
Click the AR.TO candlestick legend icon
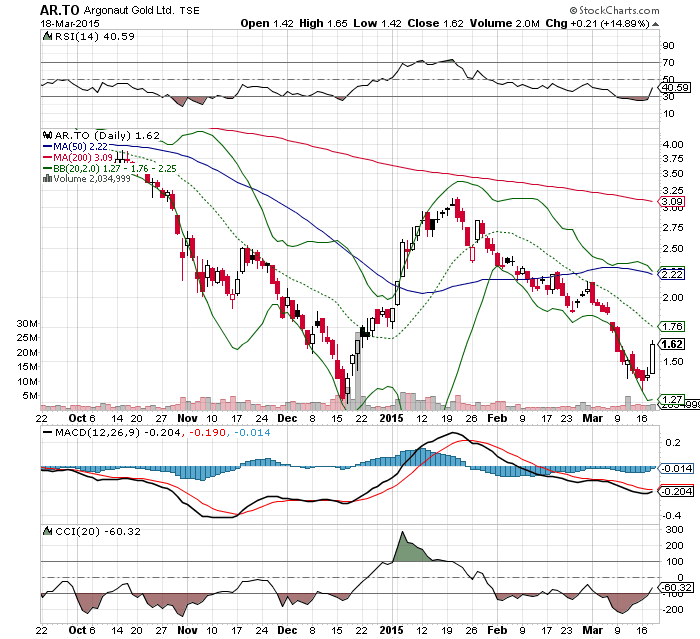click(x=47, y=135)
